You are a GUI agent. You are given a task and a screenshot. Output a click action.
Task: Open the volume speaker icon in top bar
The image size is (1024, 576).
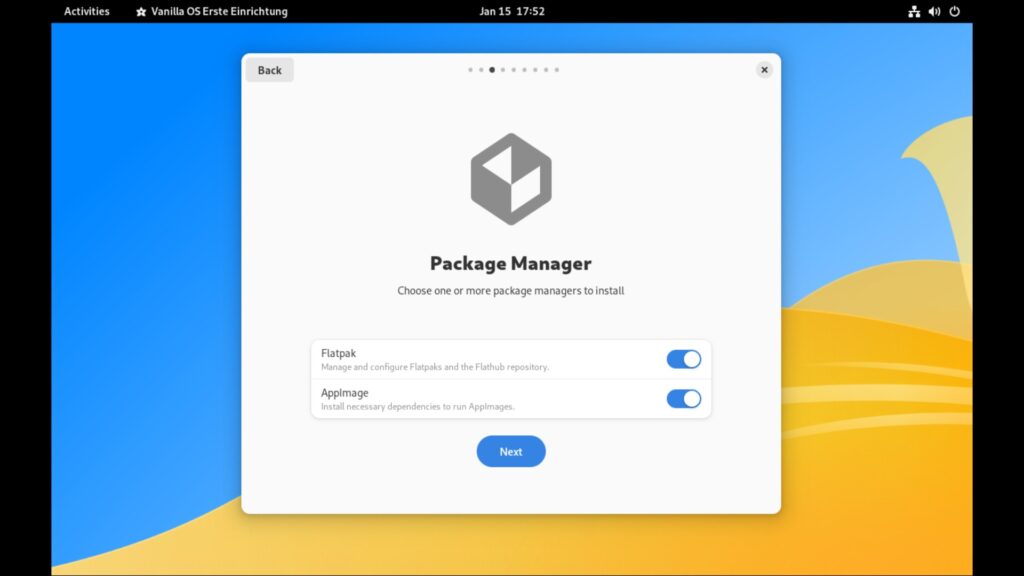click(x=935, y=11)
